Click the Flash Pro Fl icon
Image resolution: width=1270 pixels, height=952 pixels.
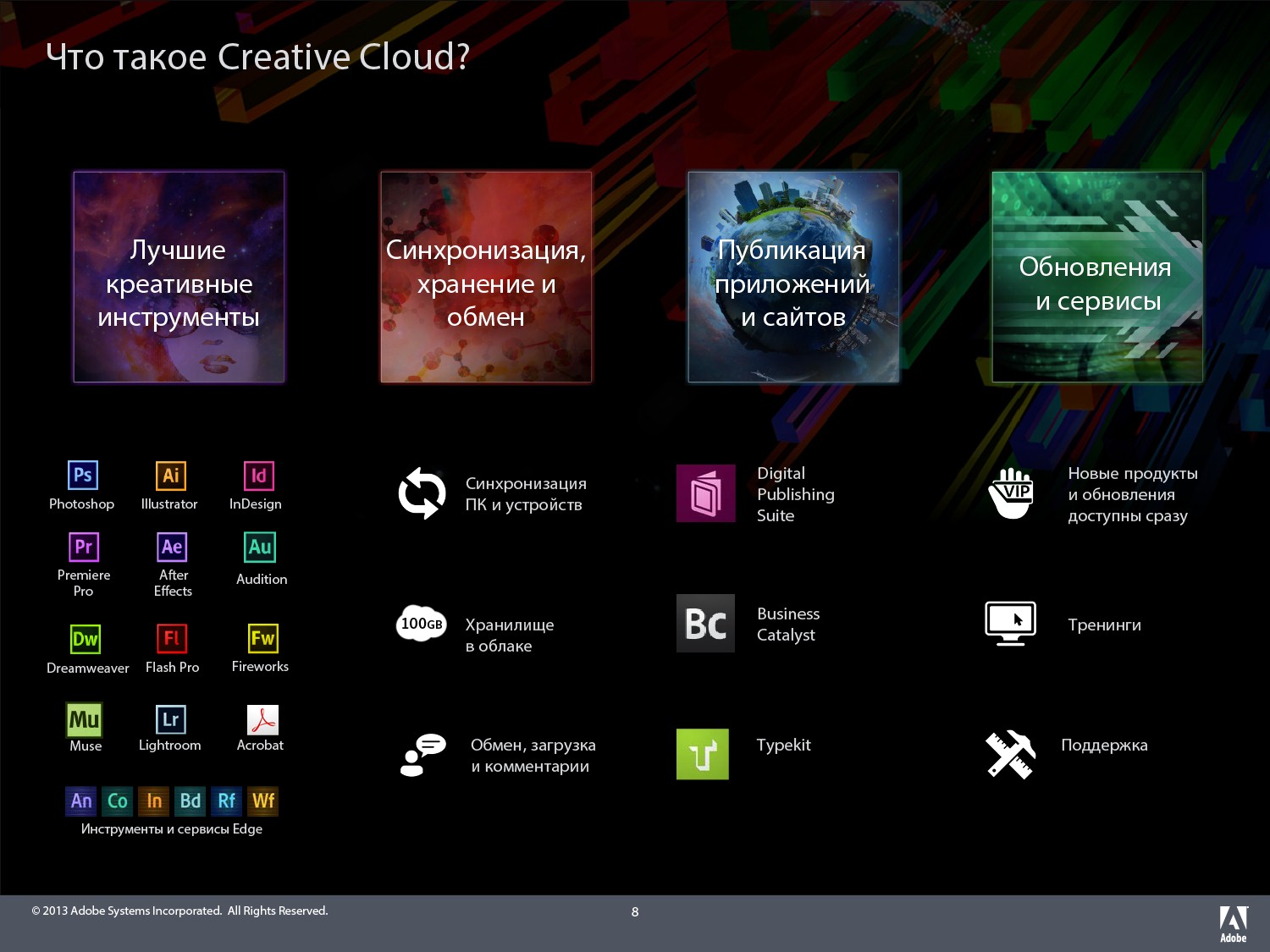click(x=172, y=638)
